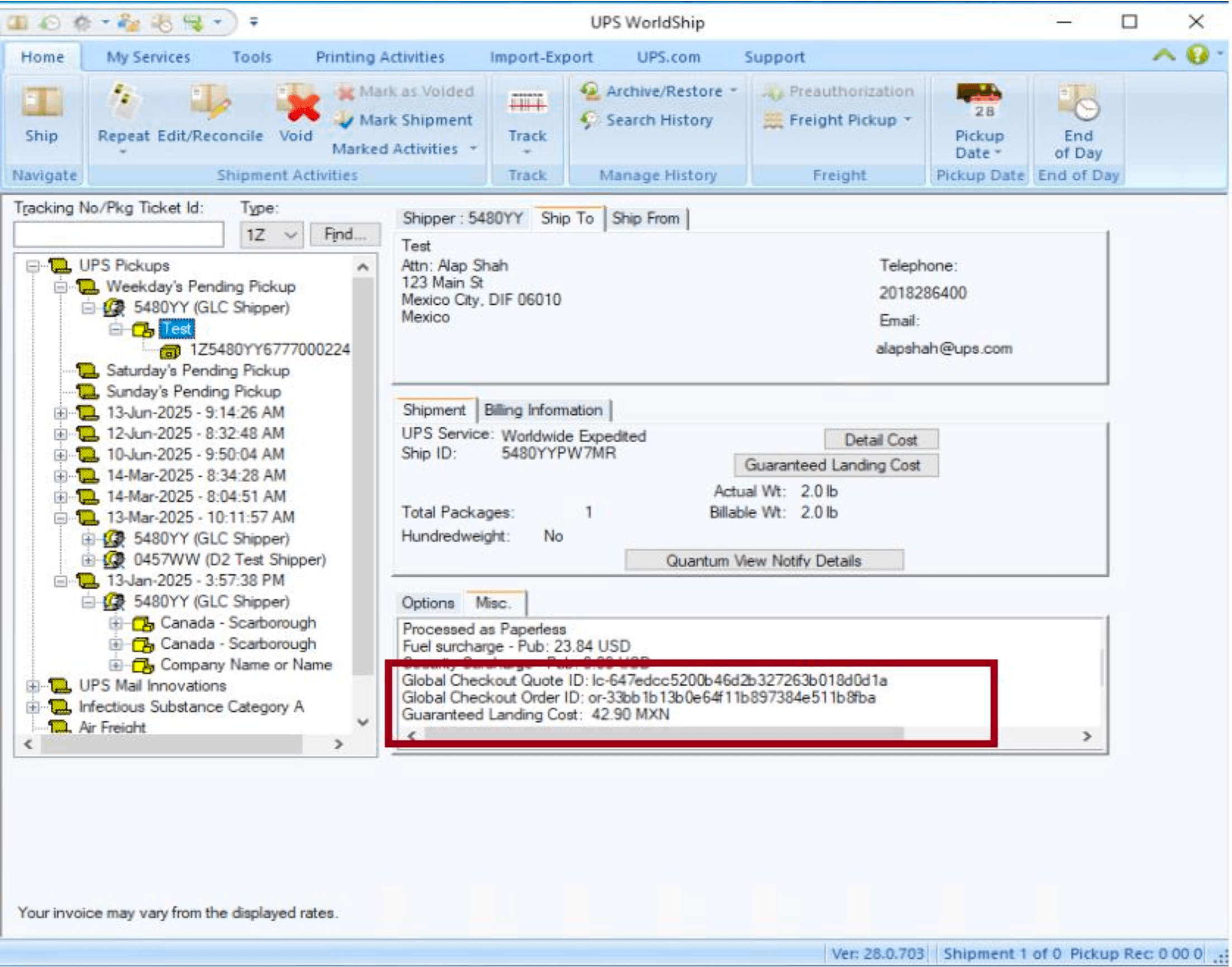Collapse the Weekday's Pending Pickup node
Viewport: 1232px width, 967px height.
(x=60, y=287)
